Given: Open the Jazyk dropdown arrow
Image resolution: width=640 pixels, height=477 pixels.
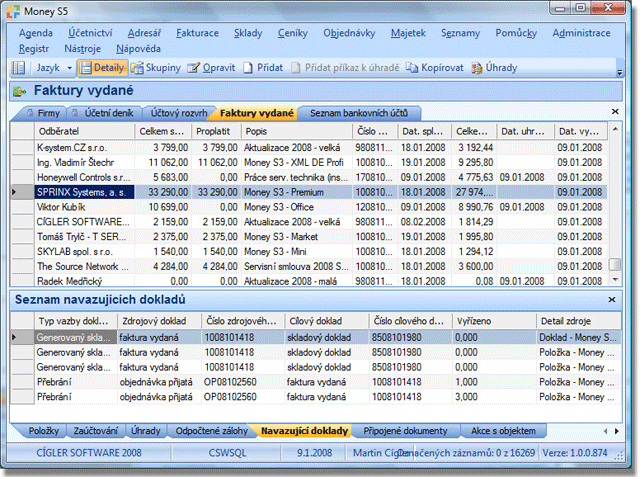Looking at the screenshot, I should click(x=69, y=68).
